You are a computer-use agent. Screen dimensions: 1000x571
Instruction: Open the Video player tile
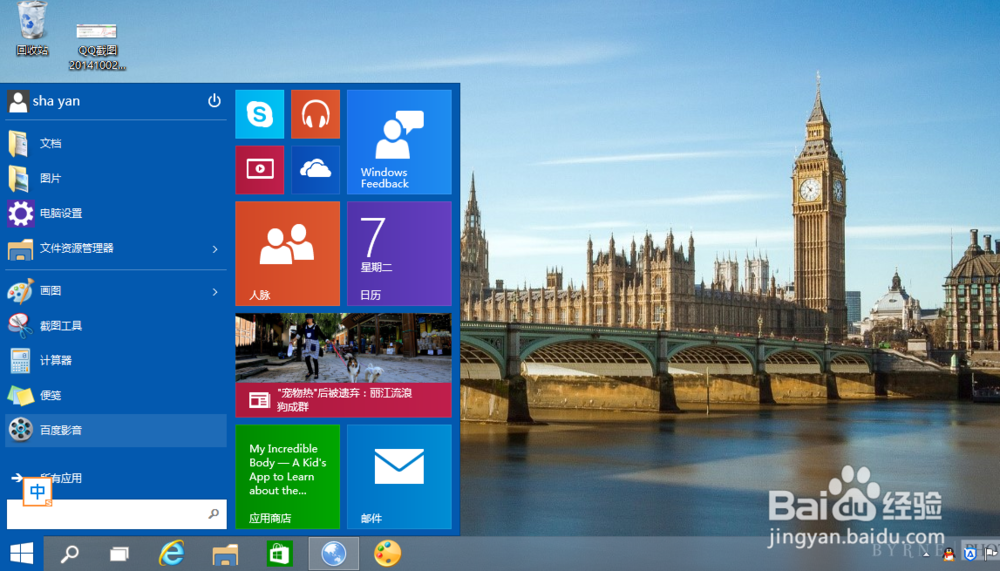[260, 170]
